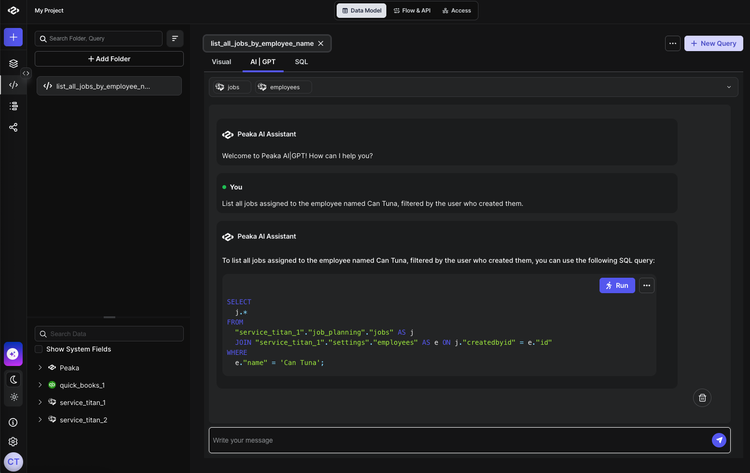
Task: Click the trash icon to clear the chat
Action: (x=702, y=398)
